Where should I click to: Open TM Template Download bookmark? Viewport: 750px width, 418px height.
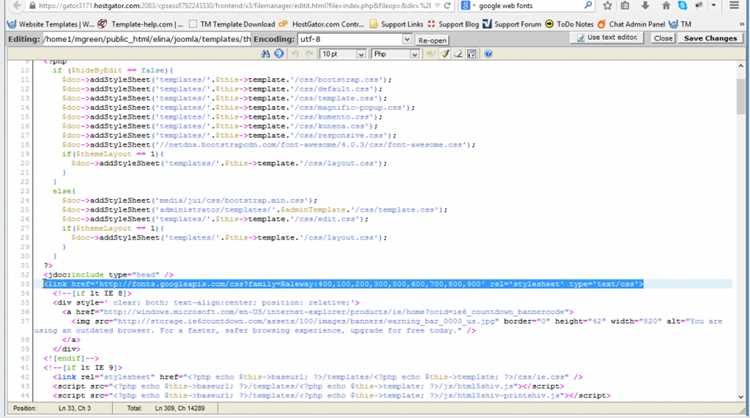tap(232, 24)
